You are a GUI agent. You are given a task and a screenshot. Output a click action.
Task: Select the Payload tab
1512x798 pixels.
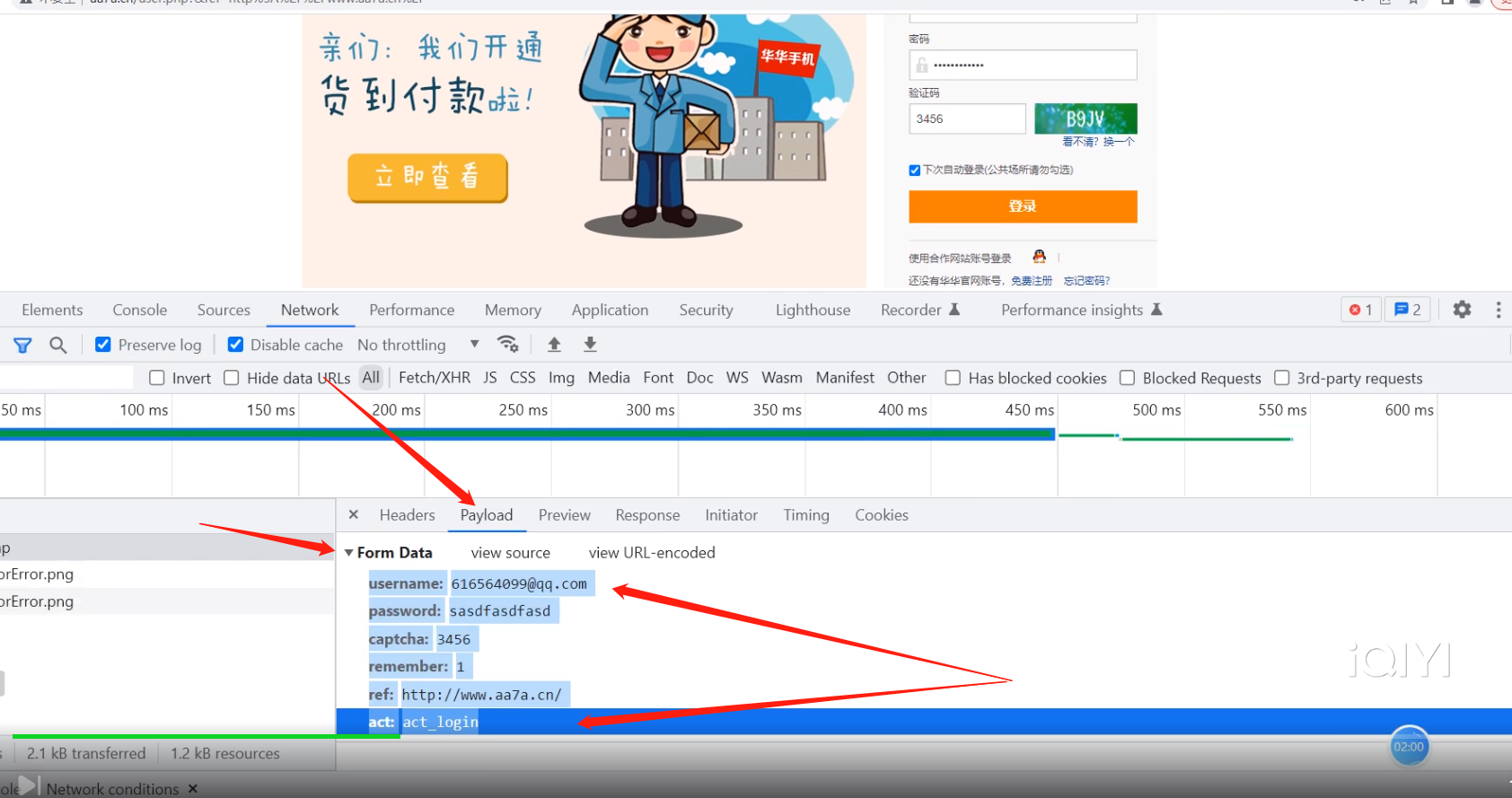coord(487,515)
